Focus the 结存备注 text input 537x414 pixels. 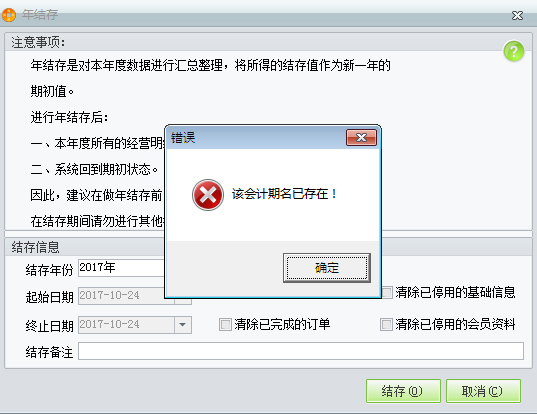click(x=301, y=351)
